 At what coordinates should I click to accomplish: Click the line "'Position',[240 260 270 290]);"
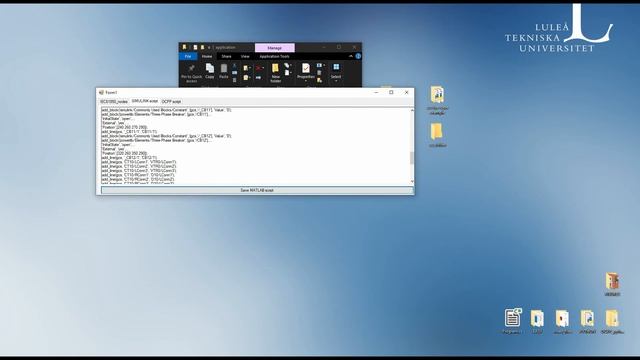(124, 127)
